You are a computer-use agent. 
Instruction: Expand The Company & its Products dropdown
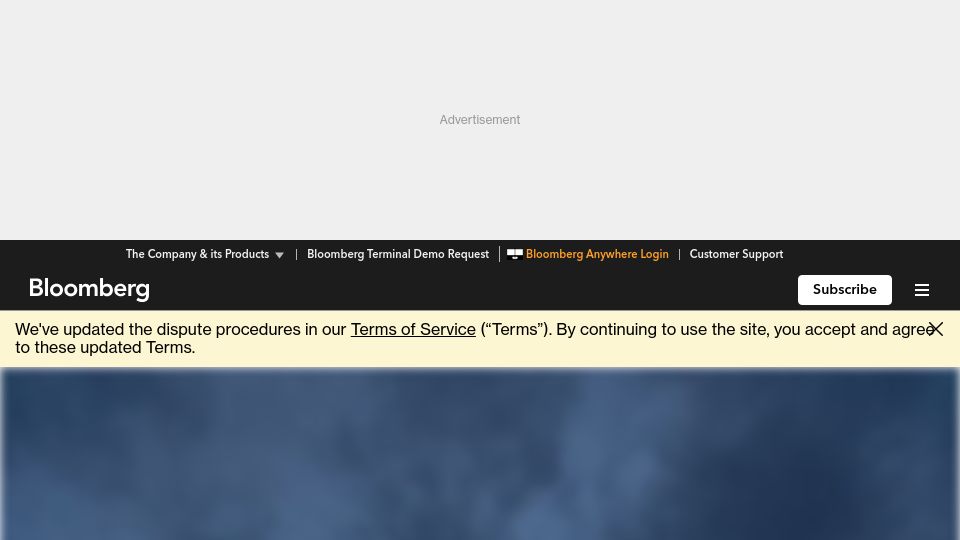pyautogui.click(x=204, y=254)
